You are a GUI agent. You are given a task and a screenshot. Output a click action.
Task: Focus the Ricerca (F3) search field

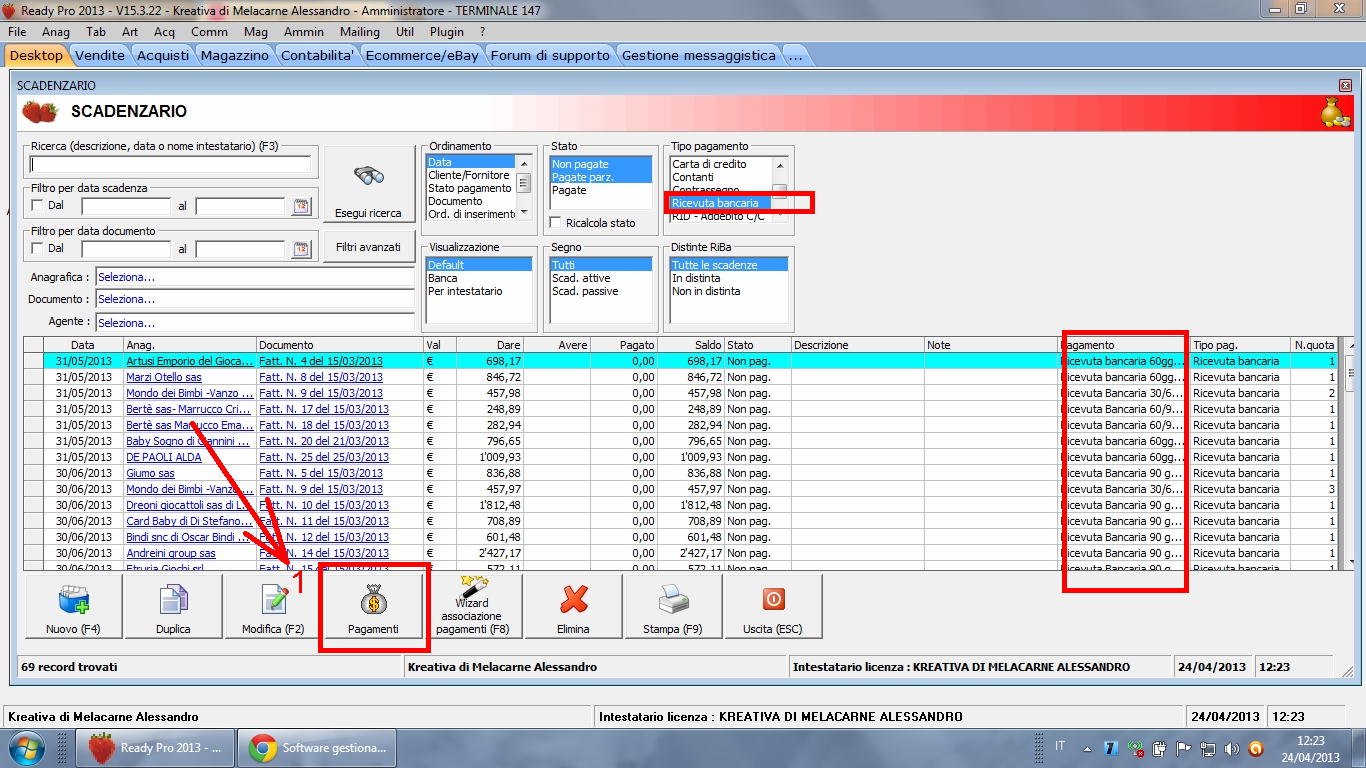coord(171,164)
